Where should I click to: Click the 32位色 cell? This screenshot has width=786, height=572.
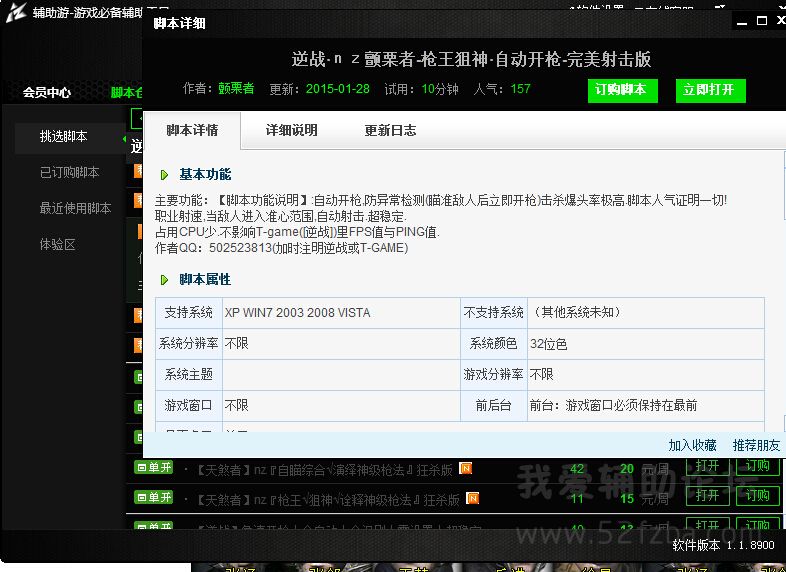click(x=646, y=344)
